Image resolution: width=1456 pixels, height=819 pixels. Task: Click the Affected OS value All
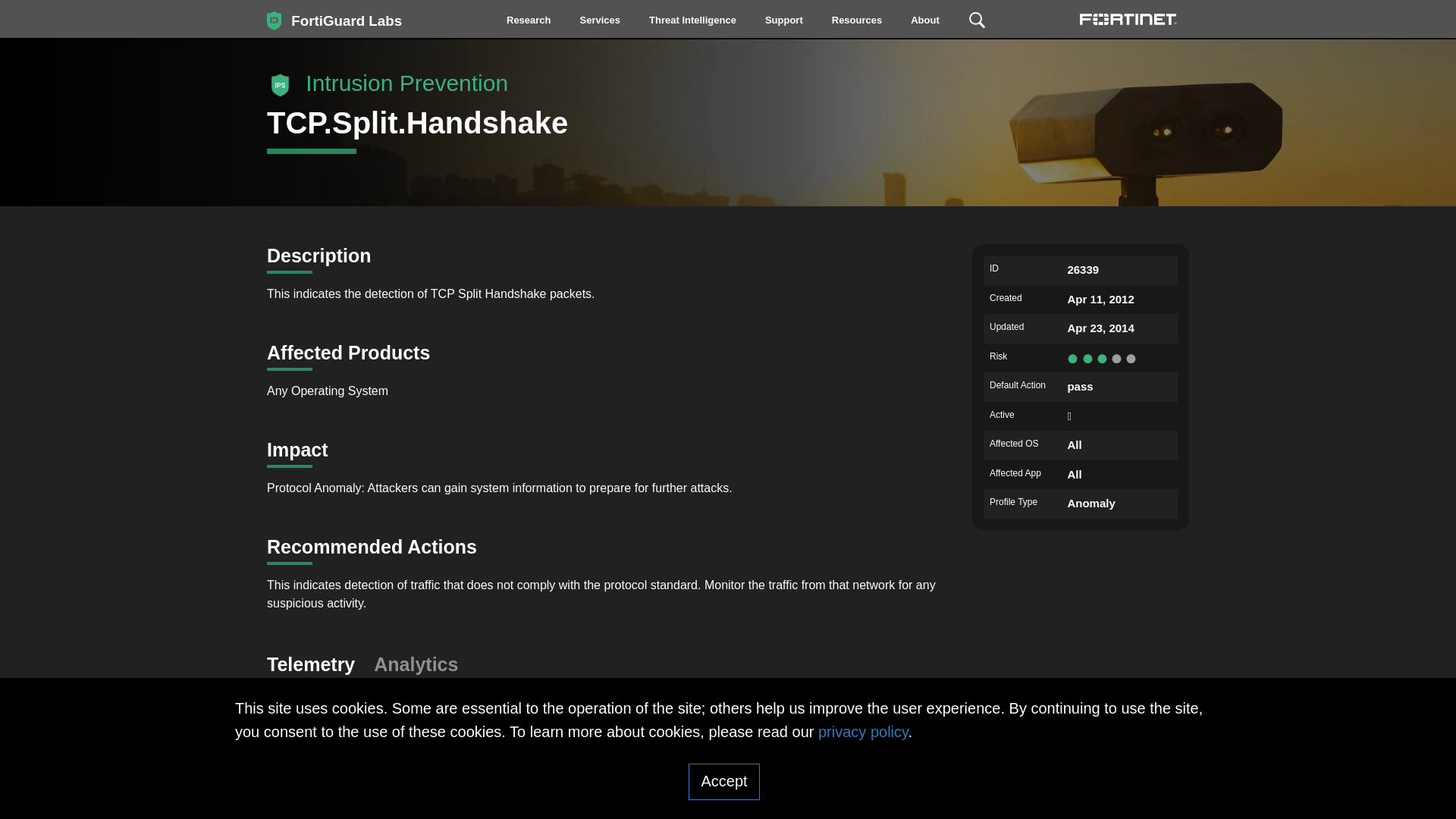(x=1075, y=445)
